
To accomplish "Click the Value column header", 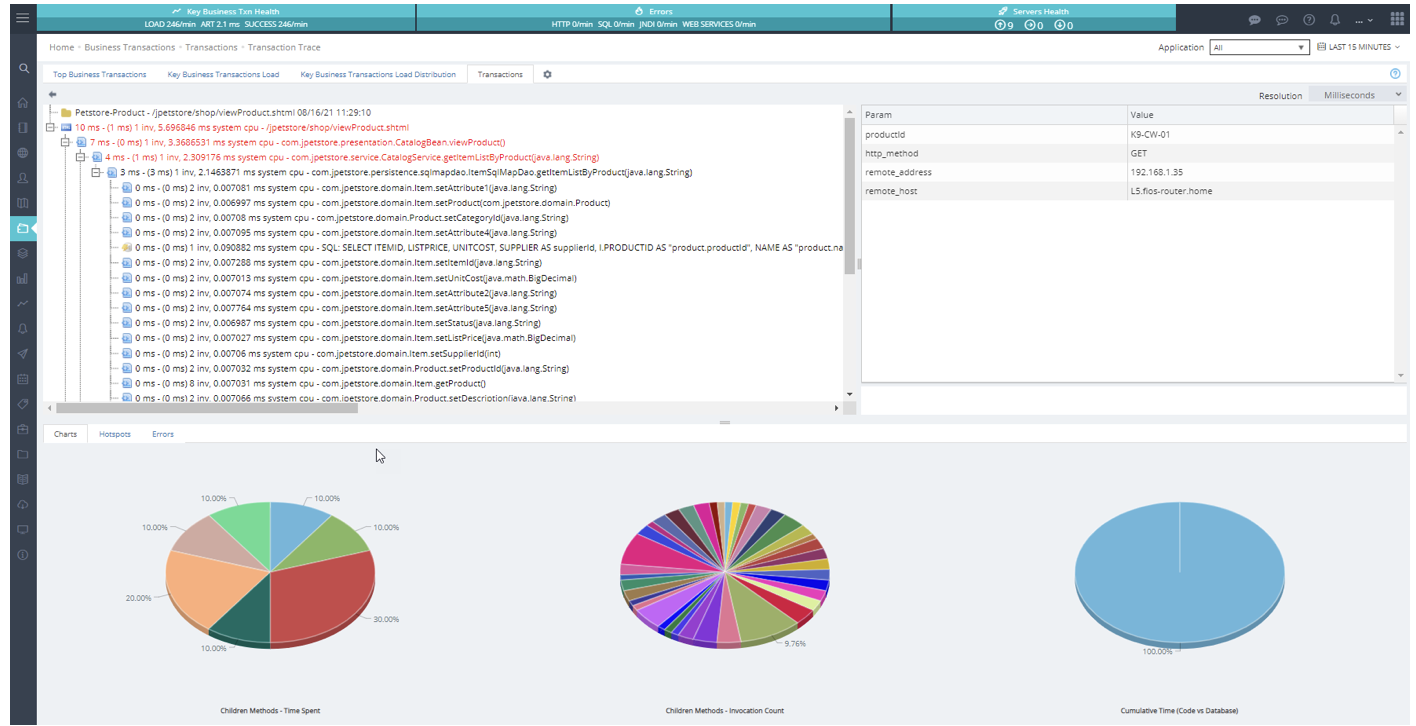I will (1259, 115).
